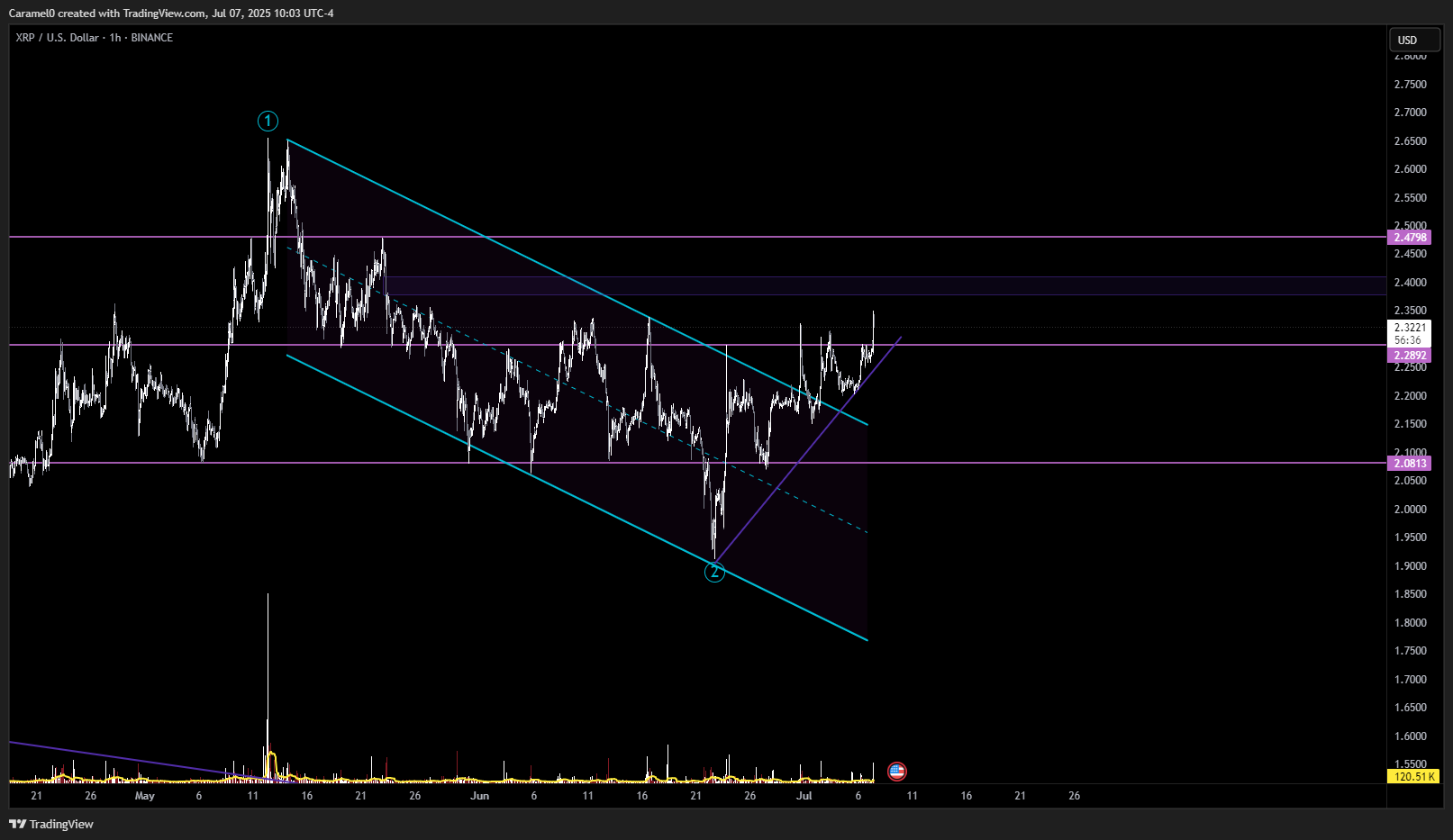Select the circled wave 2 label
The image size is (1453, 840).
[x=714, y=572]
